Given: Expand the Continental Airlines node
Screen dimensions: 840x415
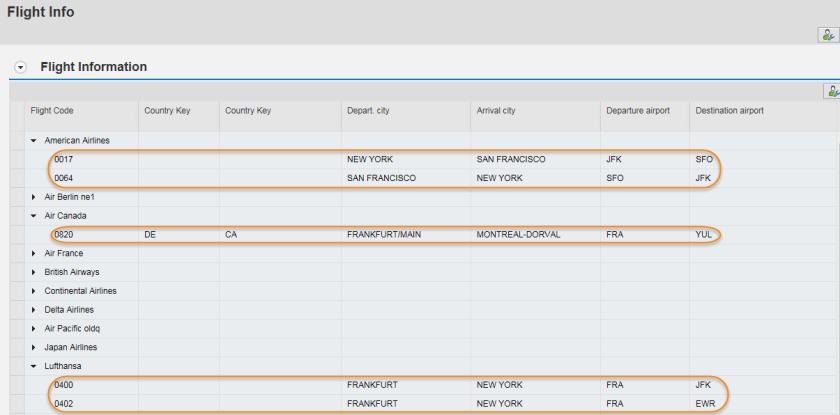Looking at the screenshot, I should (34, 291).
